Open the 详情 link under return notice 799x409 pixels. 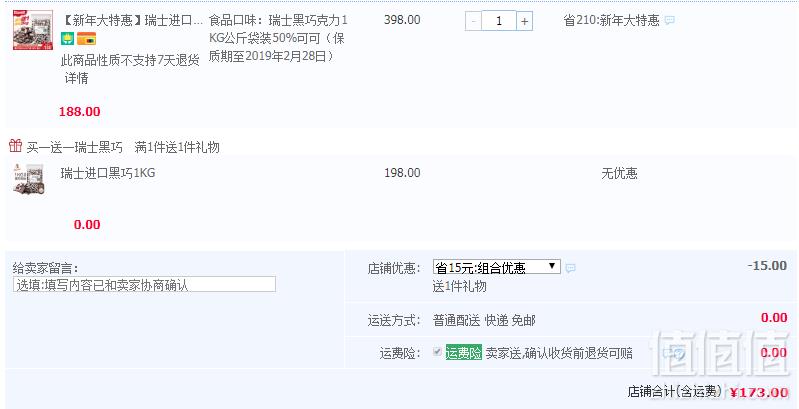point(76,78)
